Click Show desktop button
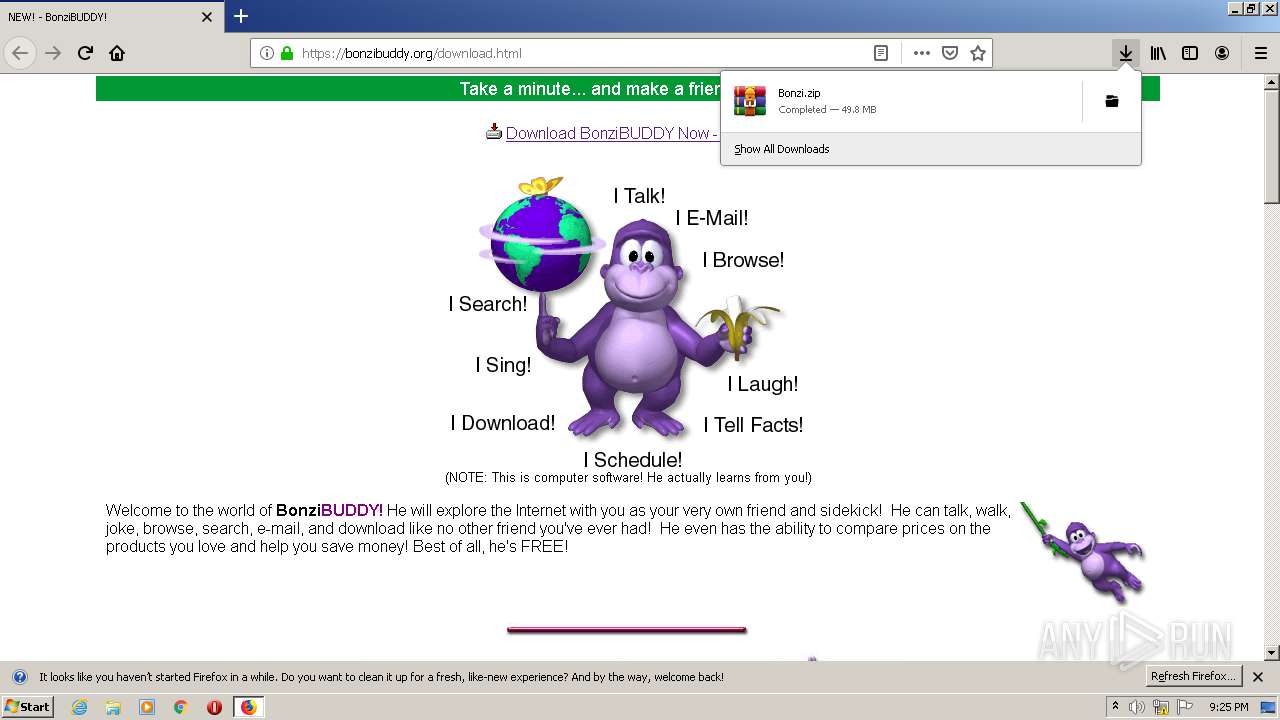Viewport: 1280px width, 720px height. click(x=1268, y=707)
